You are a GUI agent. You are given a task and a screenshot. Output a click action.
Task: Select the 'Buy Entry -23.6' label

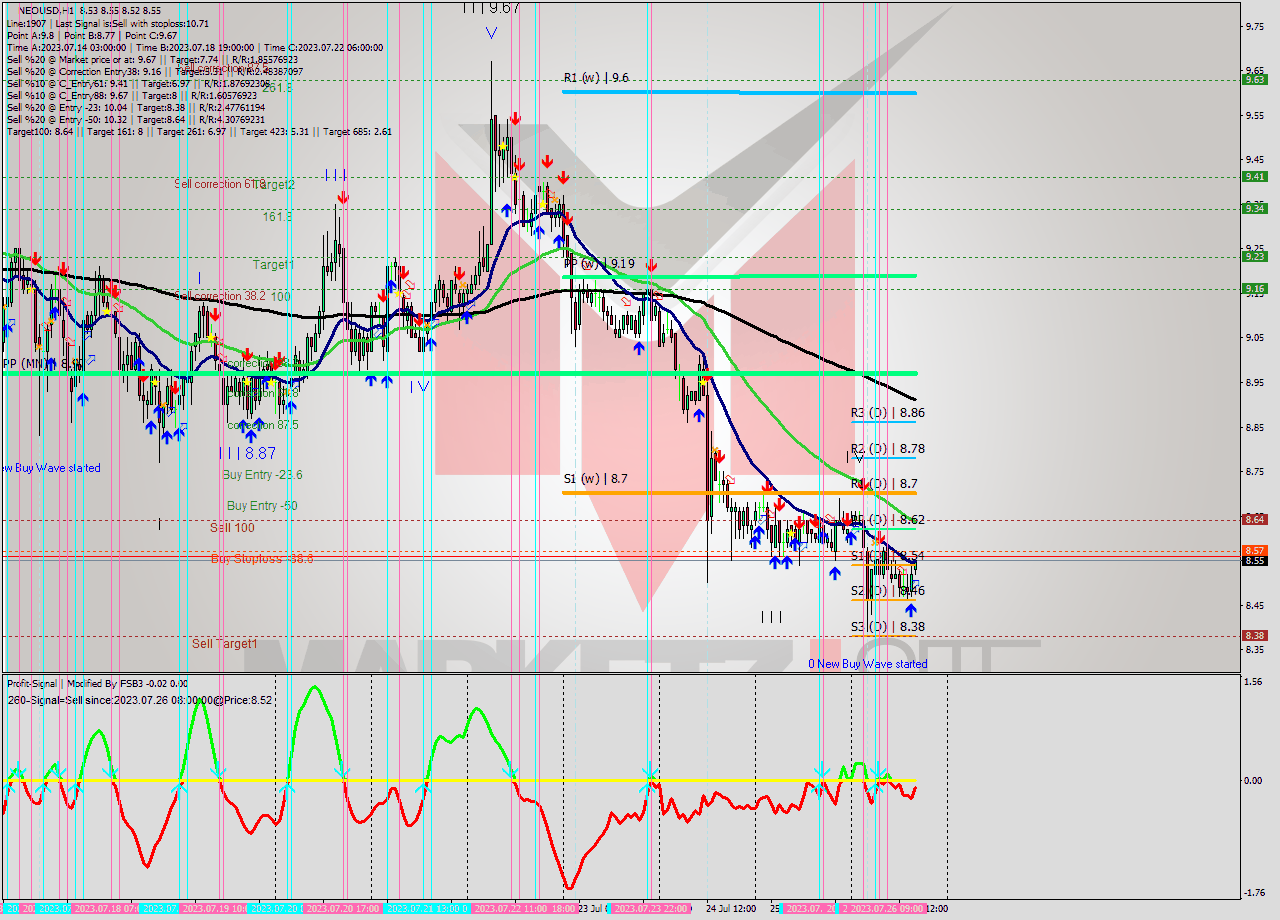(262, 475)
